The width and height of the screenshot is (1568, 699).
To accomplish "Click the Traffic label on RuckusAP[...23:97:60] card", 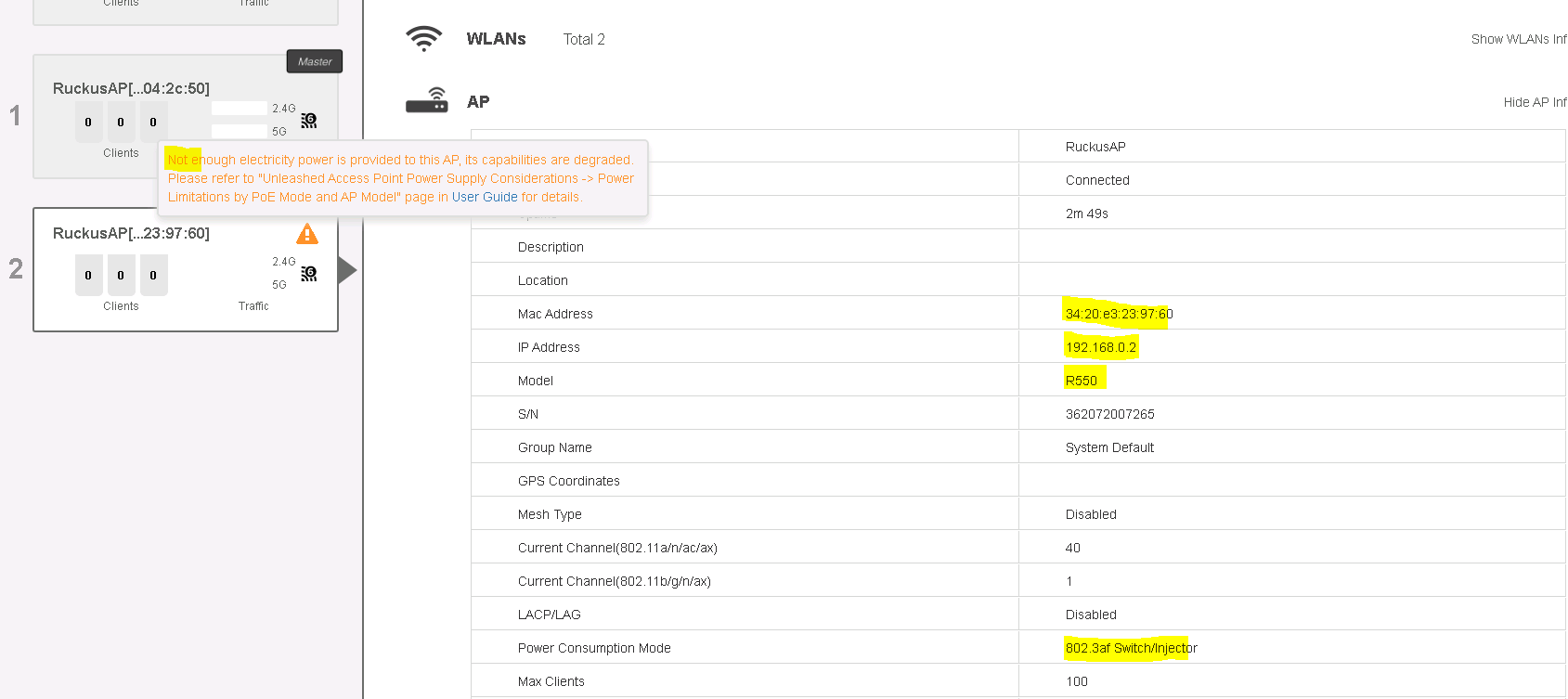I will coord(253,306).
